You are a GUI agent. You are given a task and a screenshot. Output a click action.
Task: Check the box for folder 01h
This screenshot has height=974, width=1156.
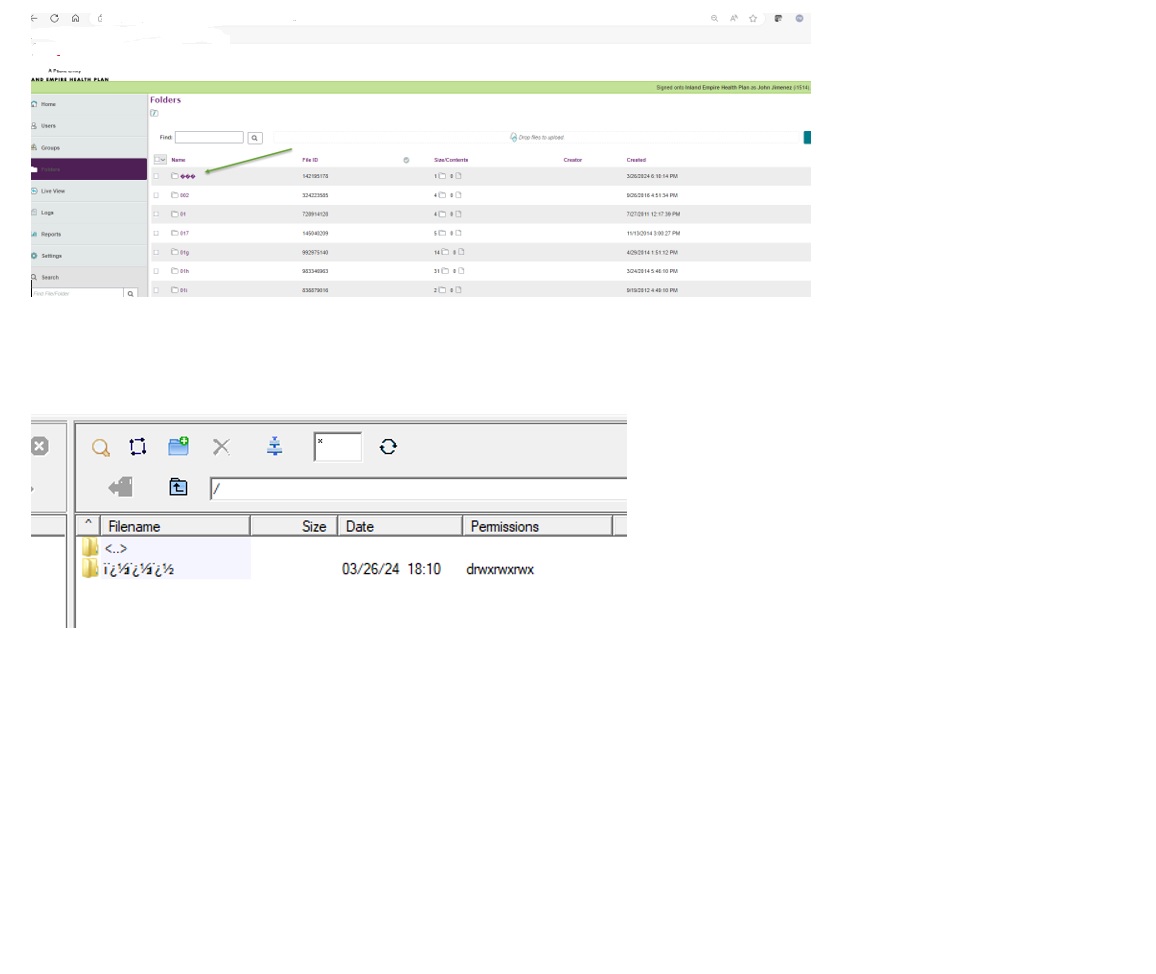[x=156, y=271]
